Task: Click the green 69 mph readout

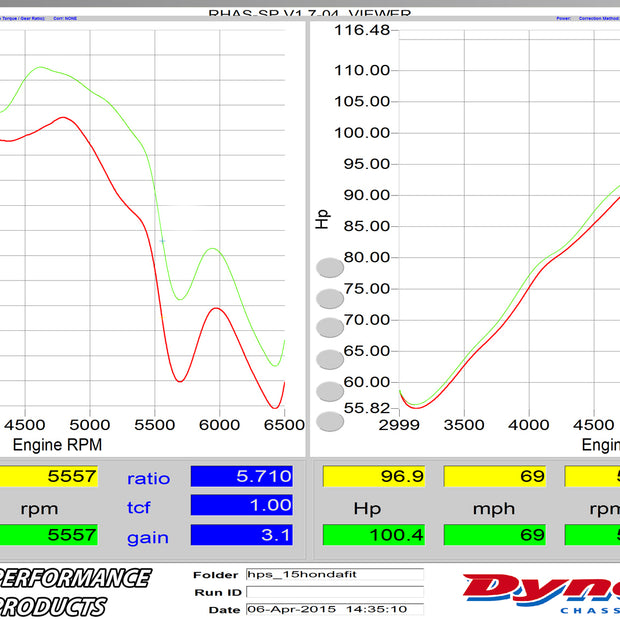Action: tap(495, 535)
